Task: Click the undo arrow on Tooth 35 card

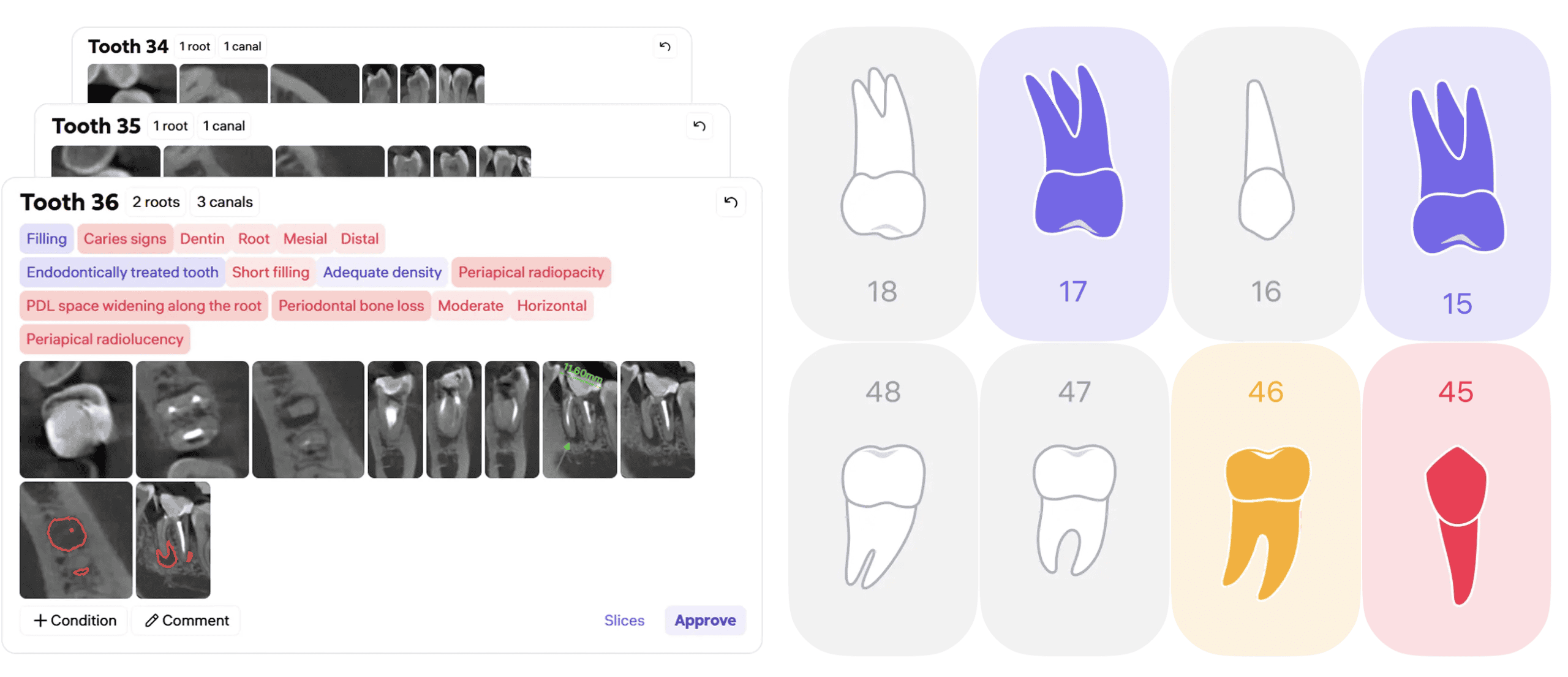Action: [x=699, y=126]
